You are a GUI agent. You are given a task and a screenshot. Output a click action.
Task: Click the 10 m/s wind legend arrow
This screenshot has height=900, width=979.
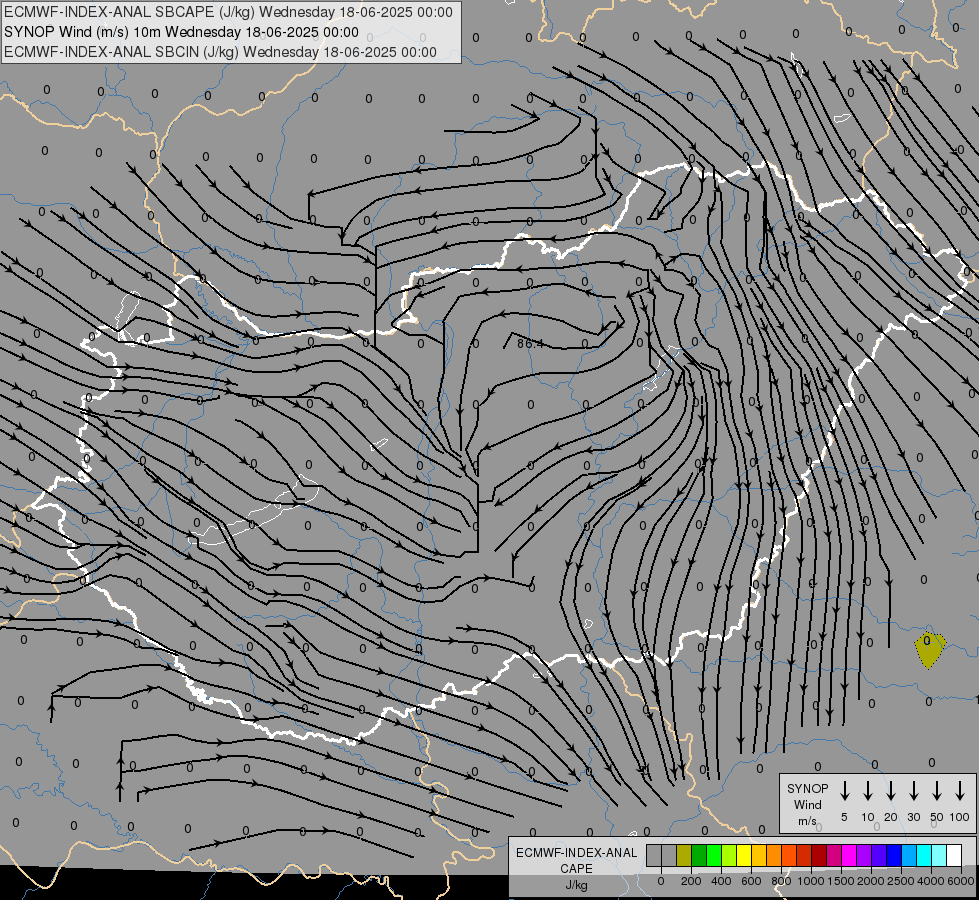(867, 791)
